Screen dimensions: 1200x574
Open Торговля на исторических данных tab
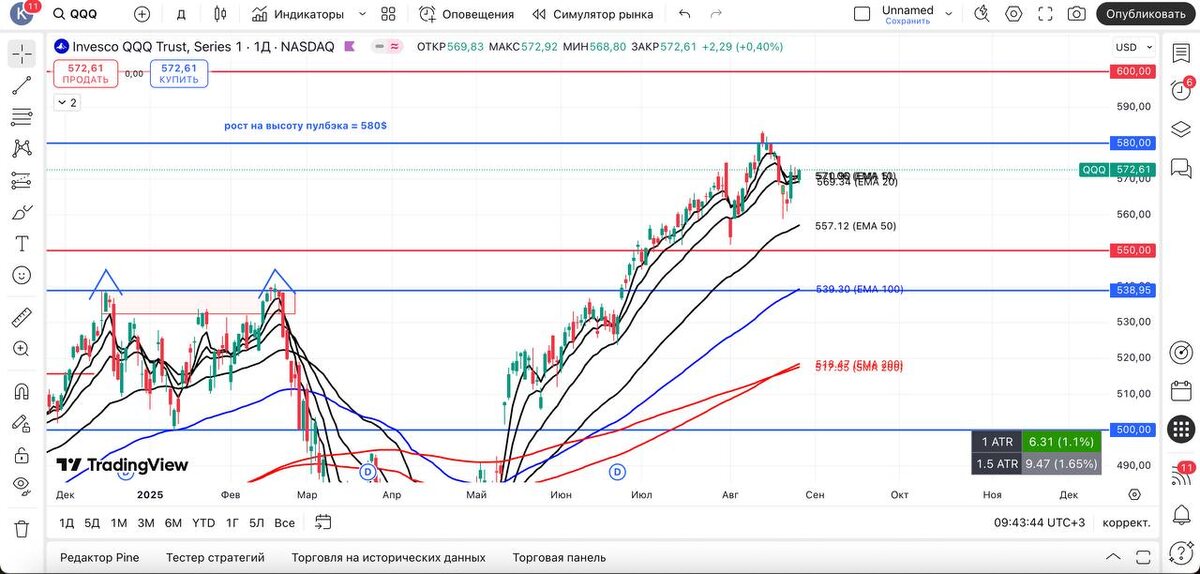389,558
